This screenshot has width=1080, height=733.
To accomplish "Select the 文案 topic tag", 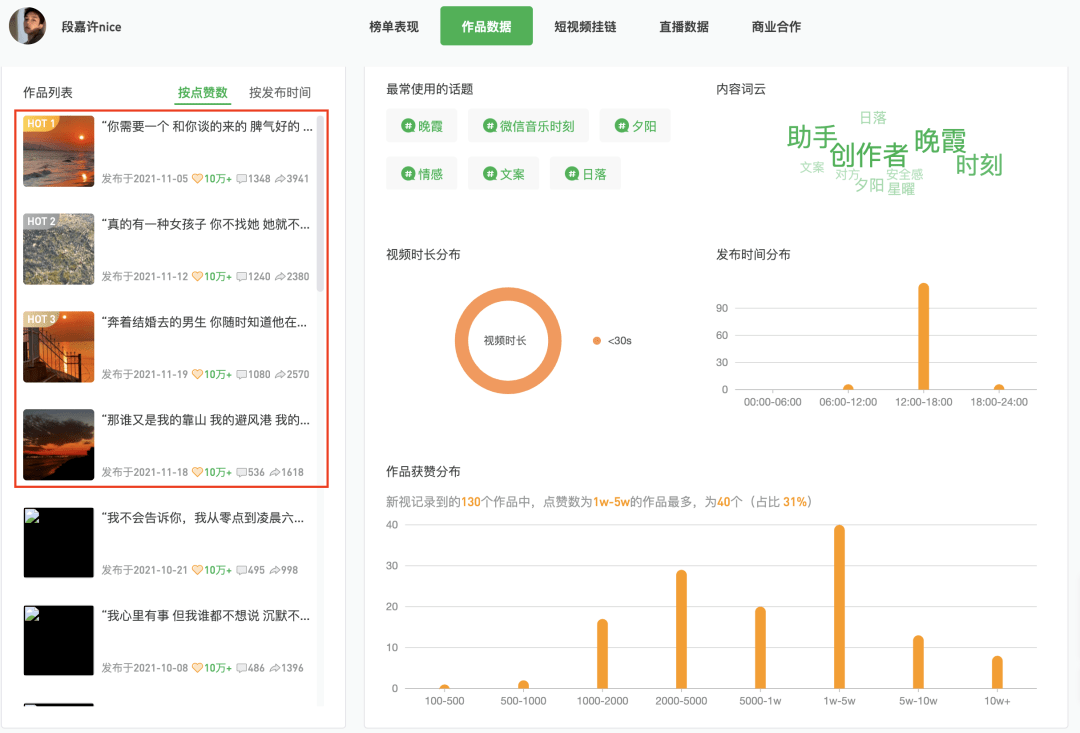I will [x=503, y=174].
